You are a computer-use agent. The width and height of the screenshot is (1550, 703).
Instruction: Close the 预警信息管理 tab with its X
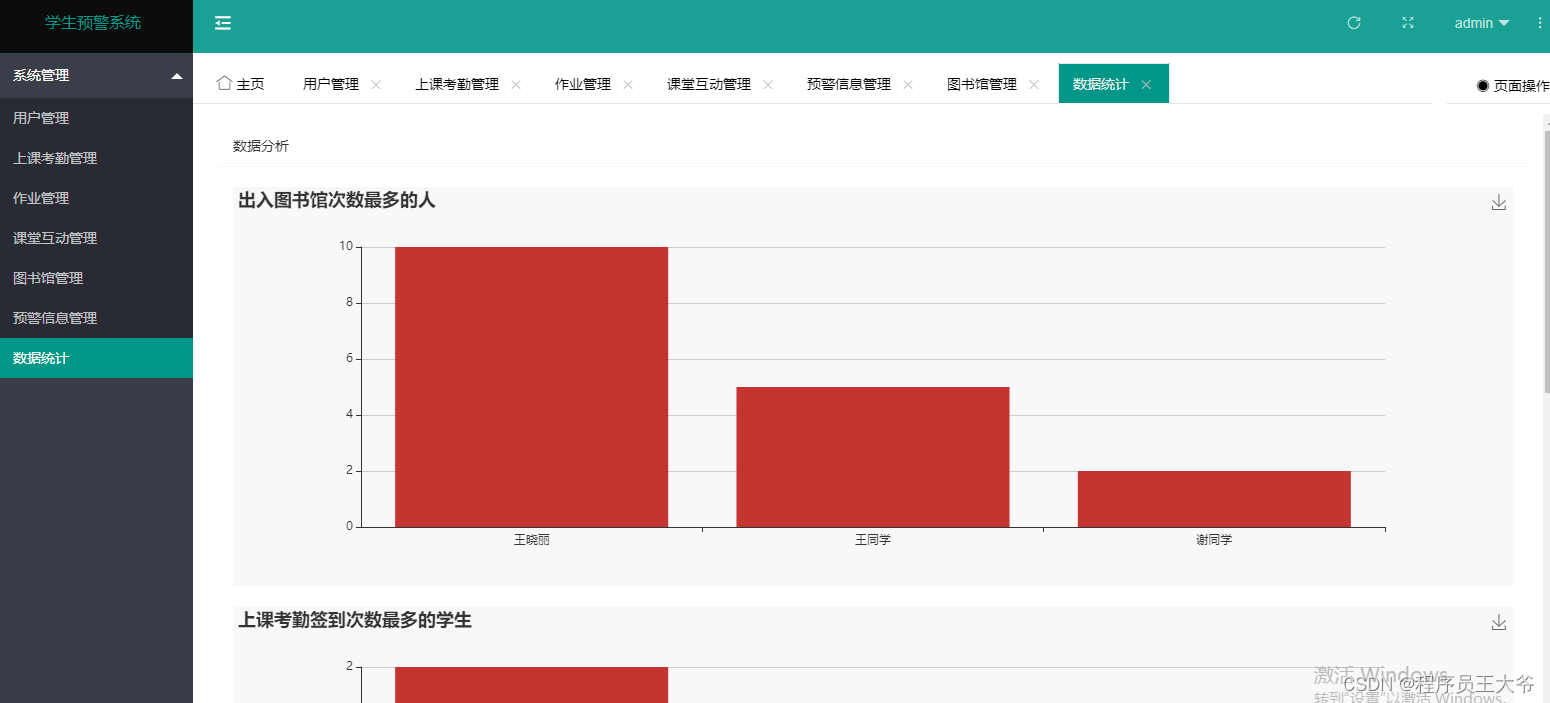coord(908,85)
